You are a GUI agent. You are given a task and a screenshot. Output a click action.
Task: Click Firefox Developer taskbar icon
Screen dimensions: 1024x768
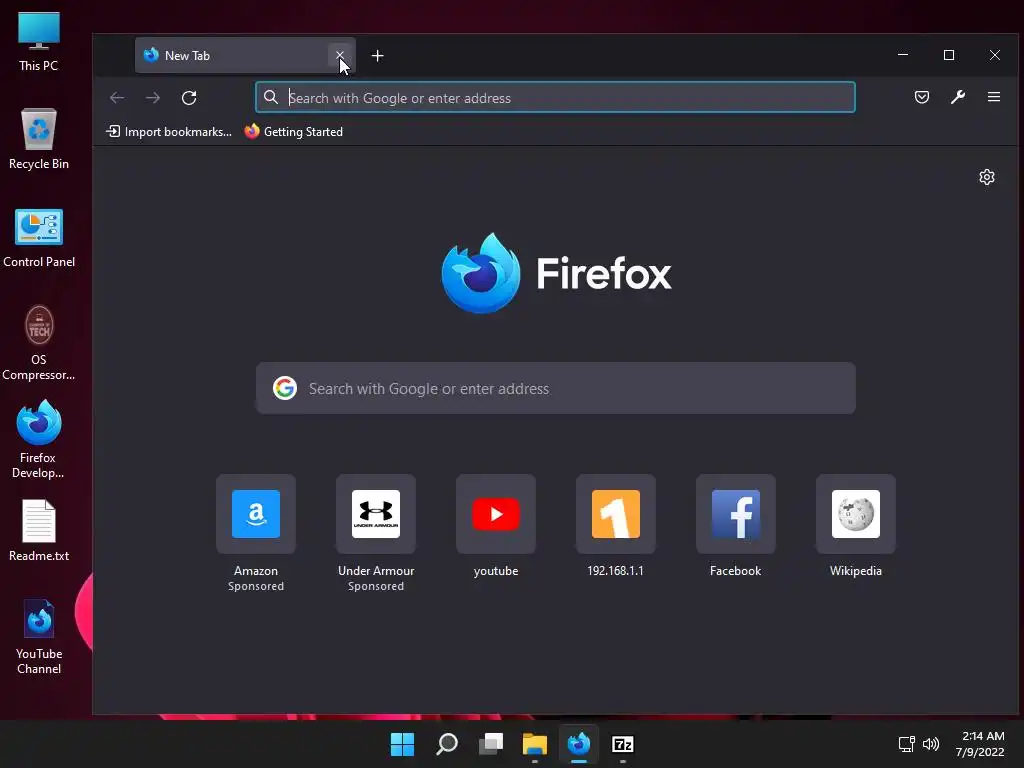pyautogui.click(x=579, y=744)
